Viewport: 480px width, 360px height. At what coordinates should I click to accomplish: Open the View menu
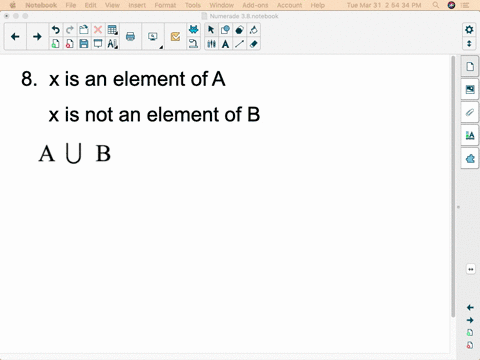(x=112, y=5)
